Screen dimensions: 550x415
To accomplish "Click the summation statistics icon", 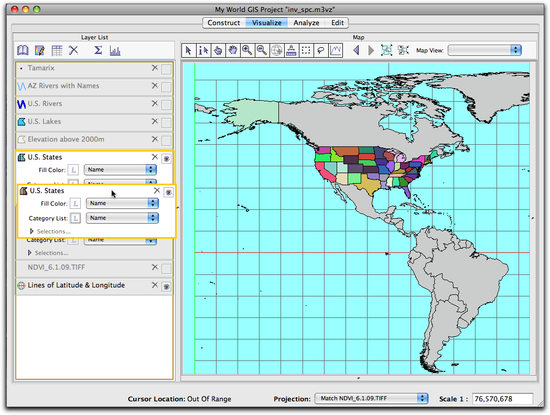I will 98,51.
